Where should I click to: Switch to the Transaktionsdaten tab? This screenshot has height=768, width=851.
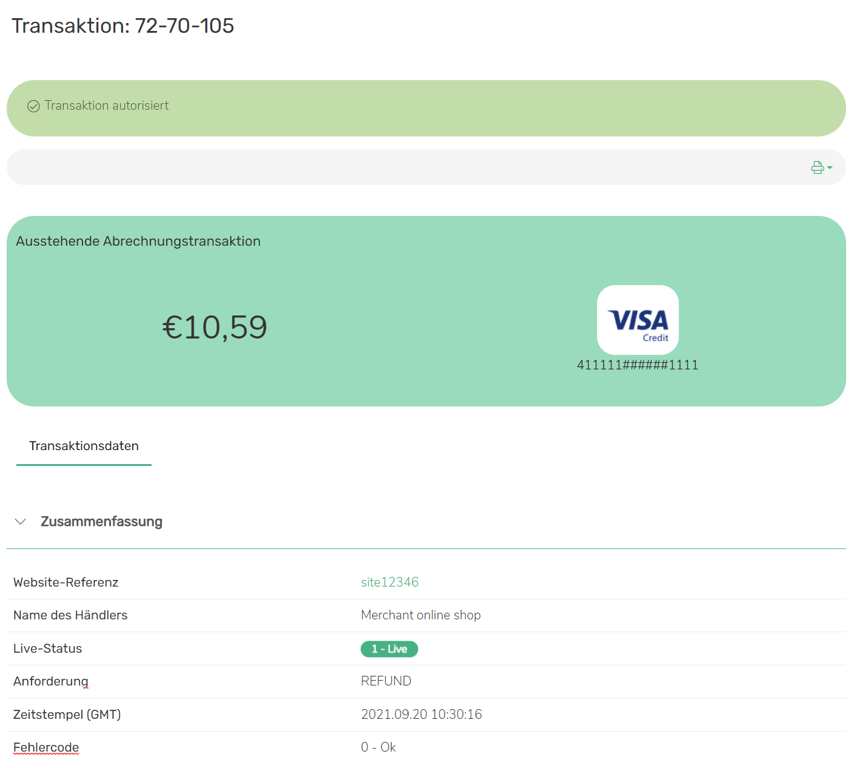point(84,446)
